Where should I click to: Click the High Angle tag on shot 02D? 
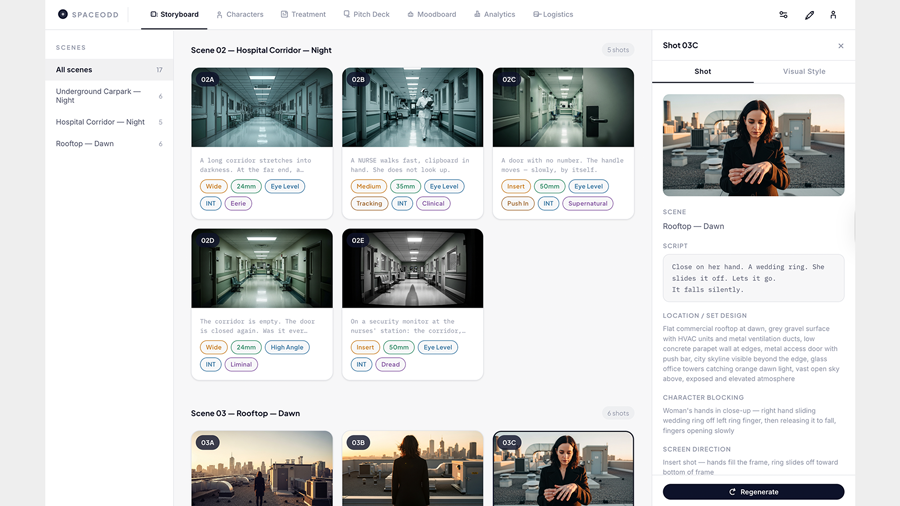point(287,348)
